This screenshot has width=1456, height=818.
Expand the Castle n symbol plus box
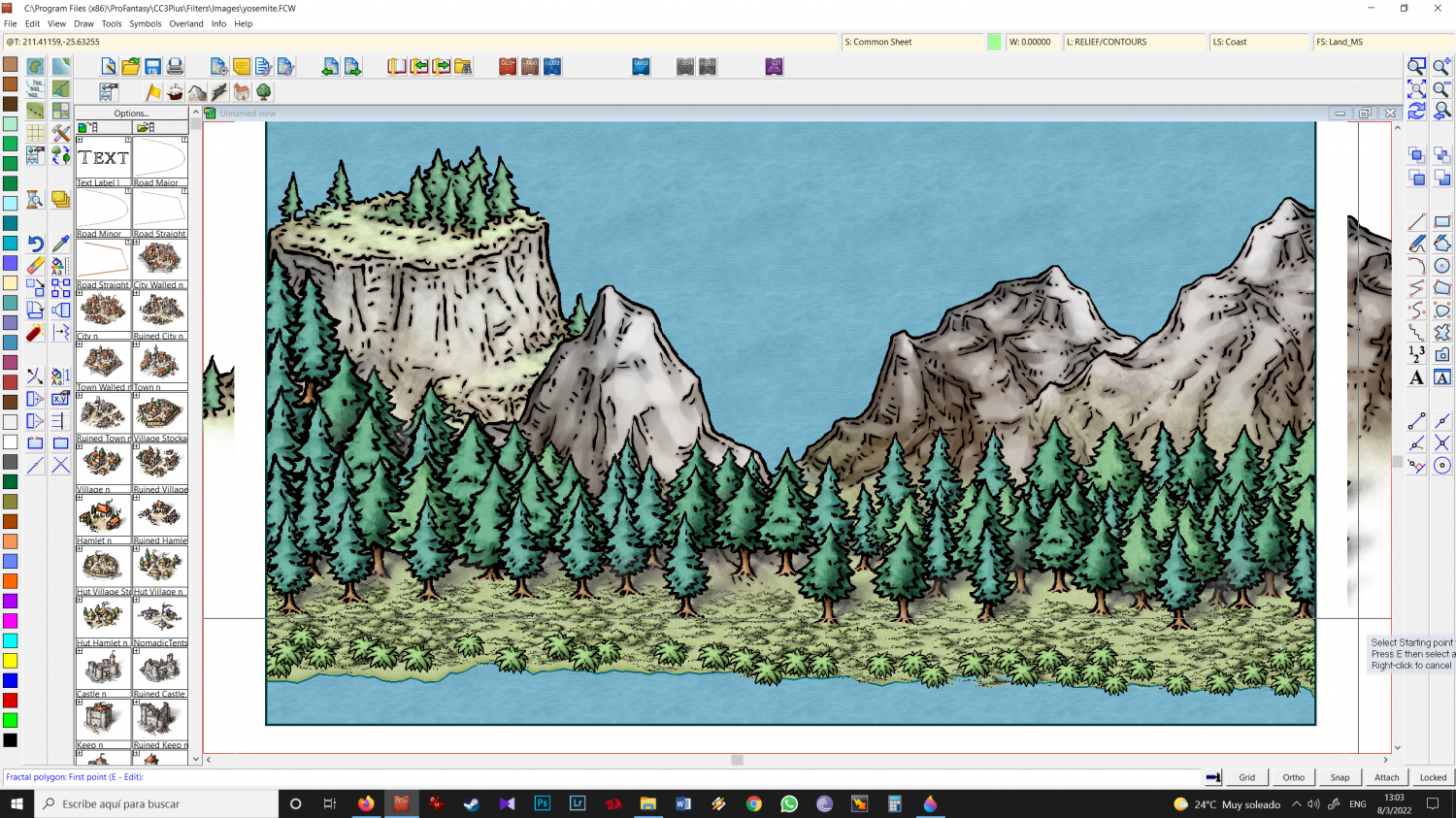(80, 651)
